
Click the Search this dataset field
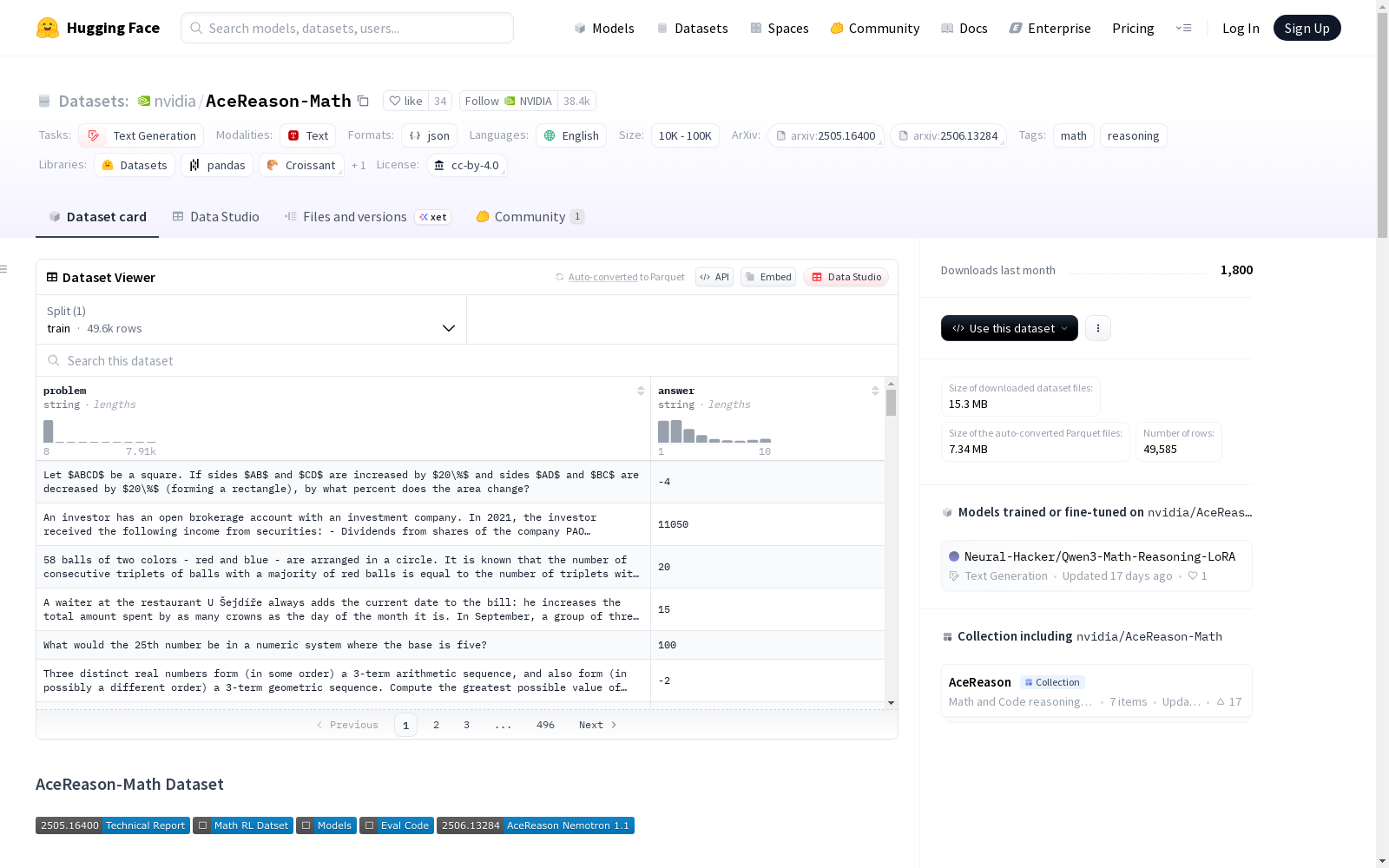[x=467, y=361]
